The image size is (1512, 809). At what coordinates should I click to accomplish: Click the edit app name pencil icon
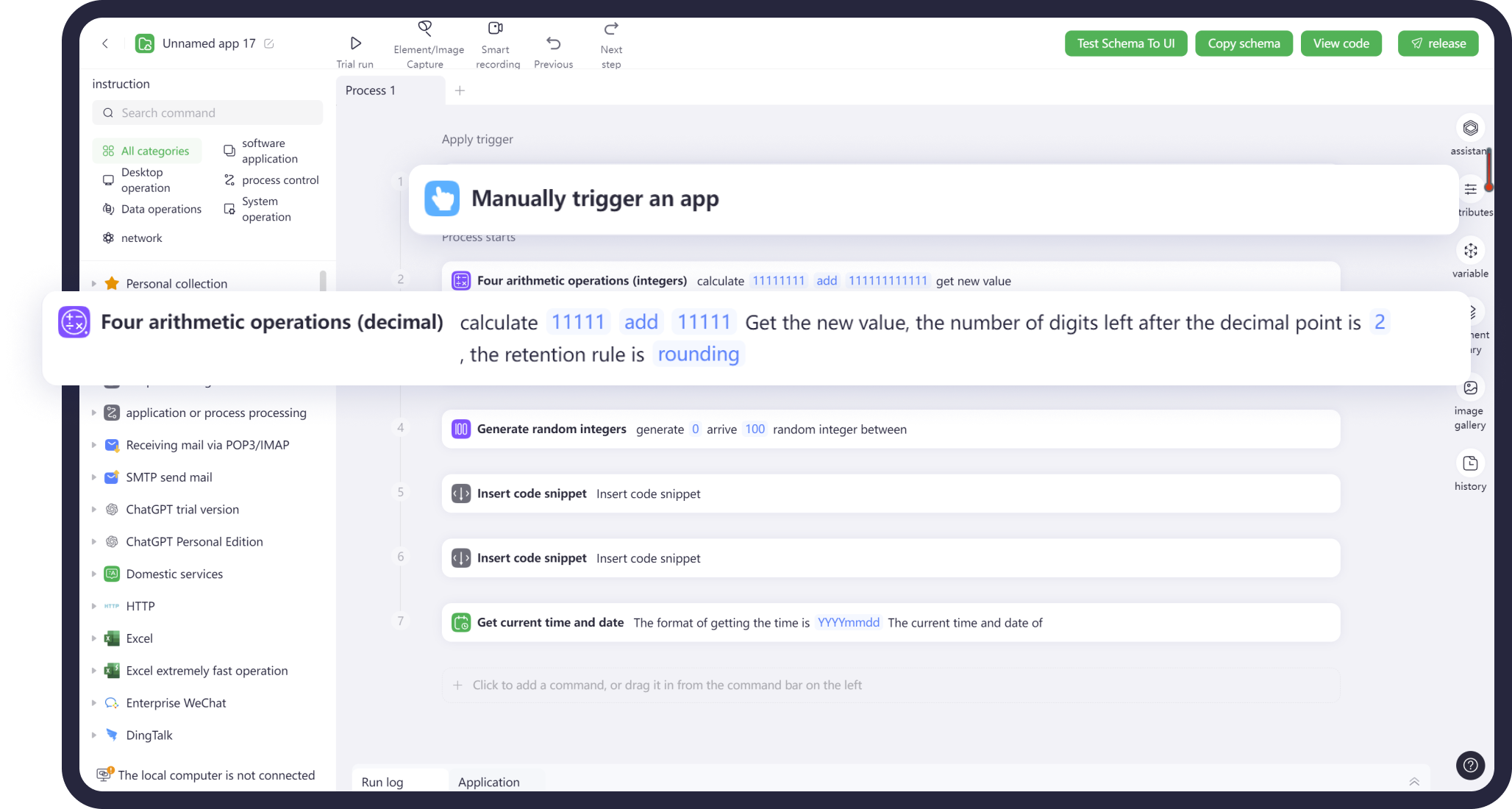269,43
